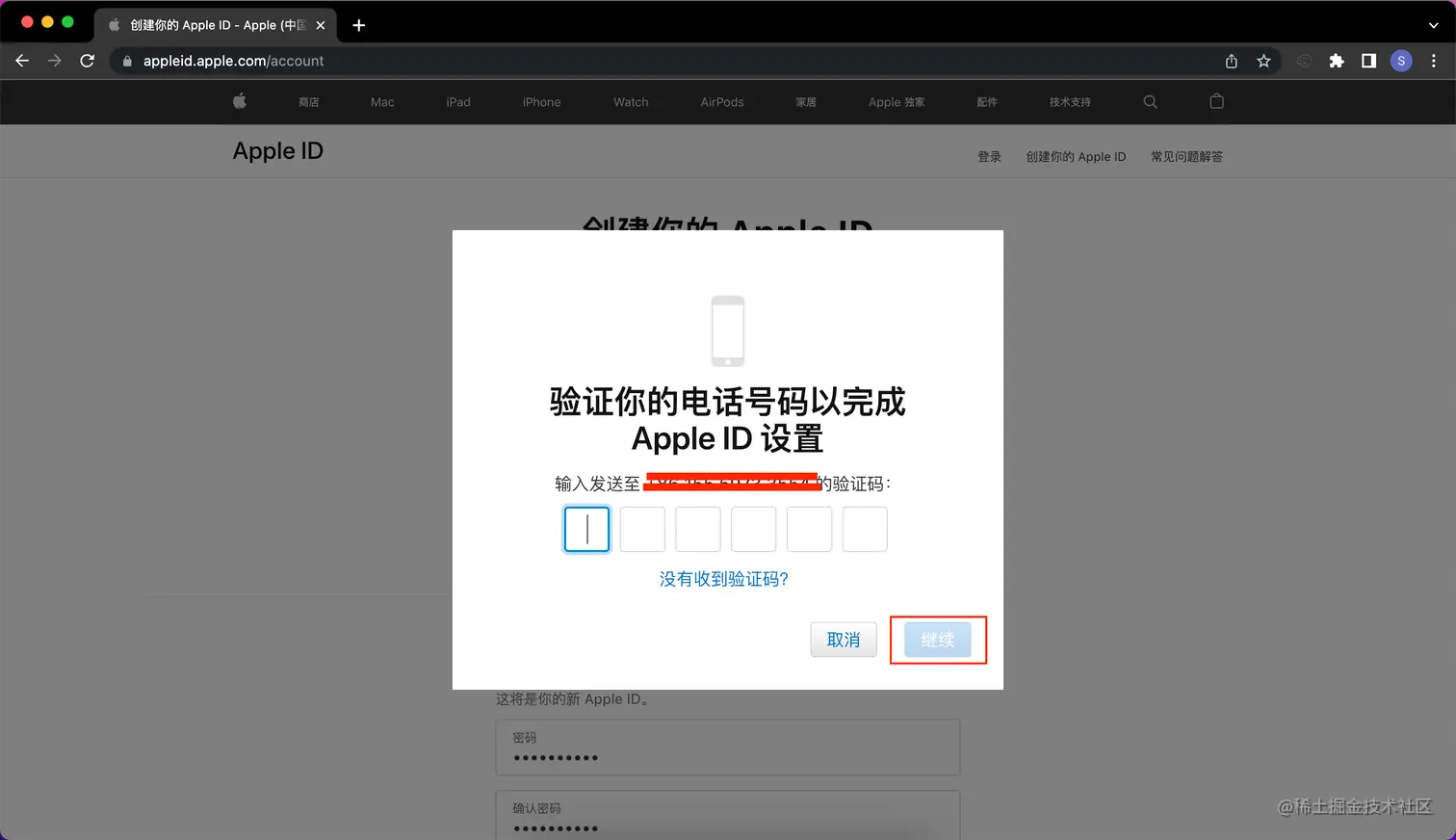This screenshot has height=840, width=1456.
Task: Open the 商店 nav item
Action: point(309,102)
